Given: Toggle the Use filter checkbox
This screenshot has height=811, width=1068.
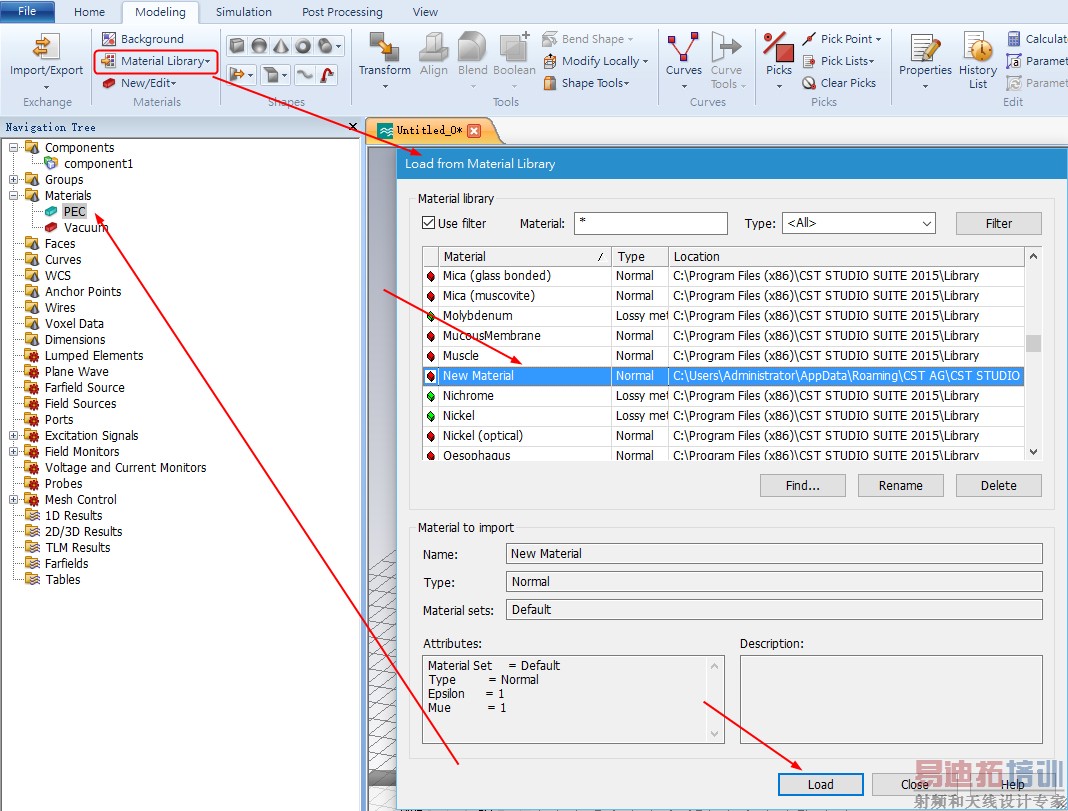Looking at the screenshot, I should (x=428, y=223).
